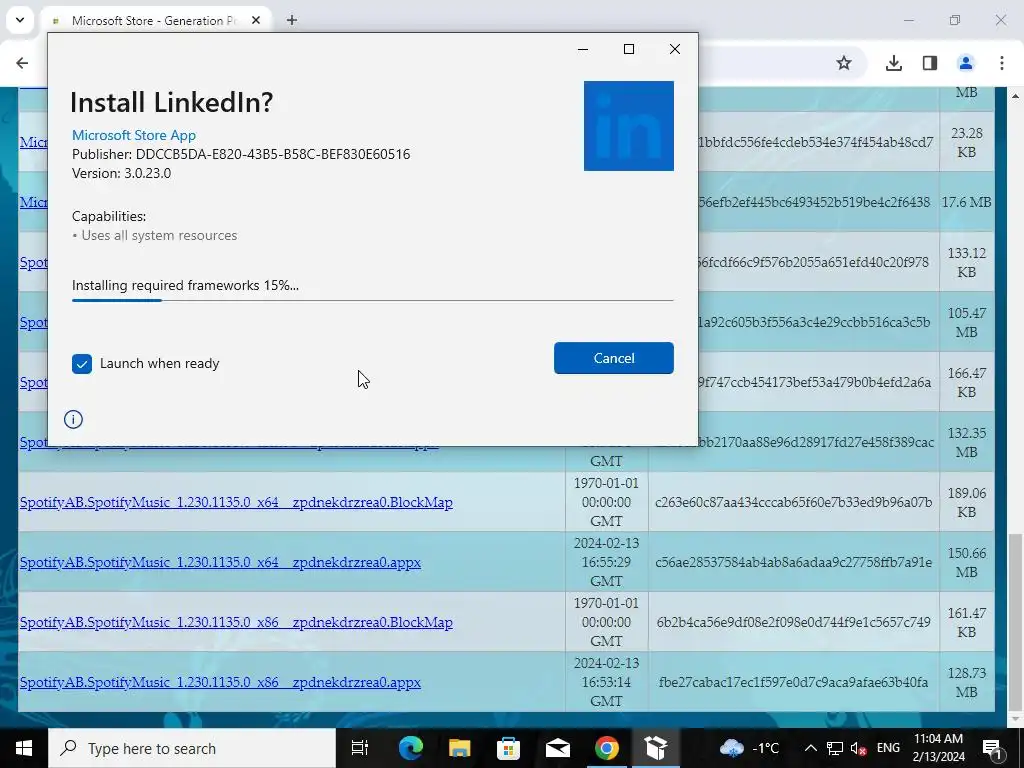Click the LinkedIn app logo

628,126
